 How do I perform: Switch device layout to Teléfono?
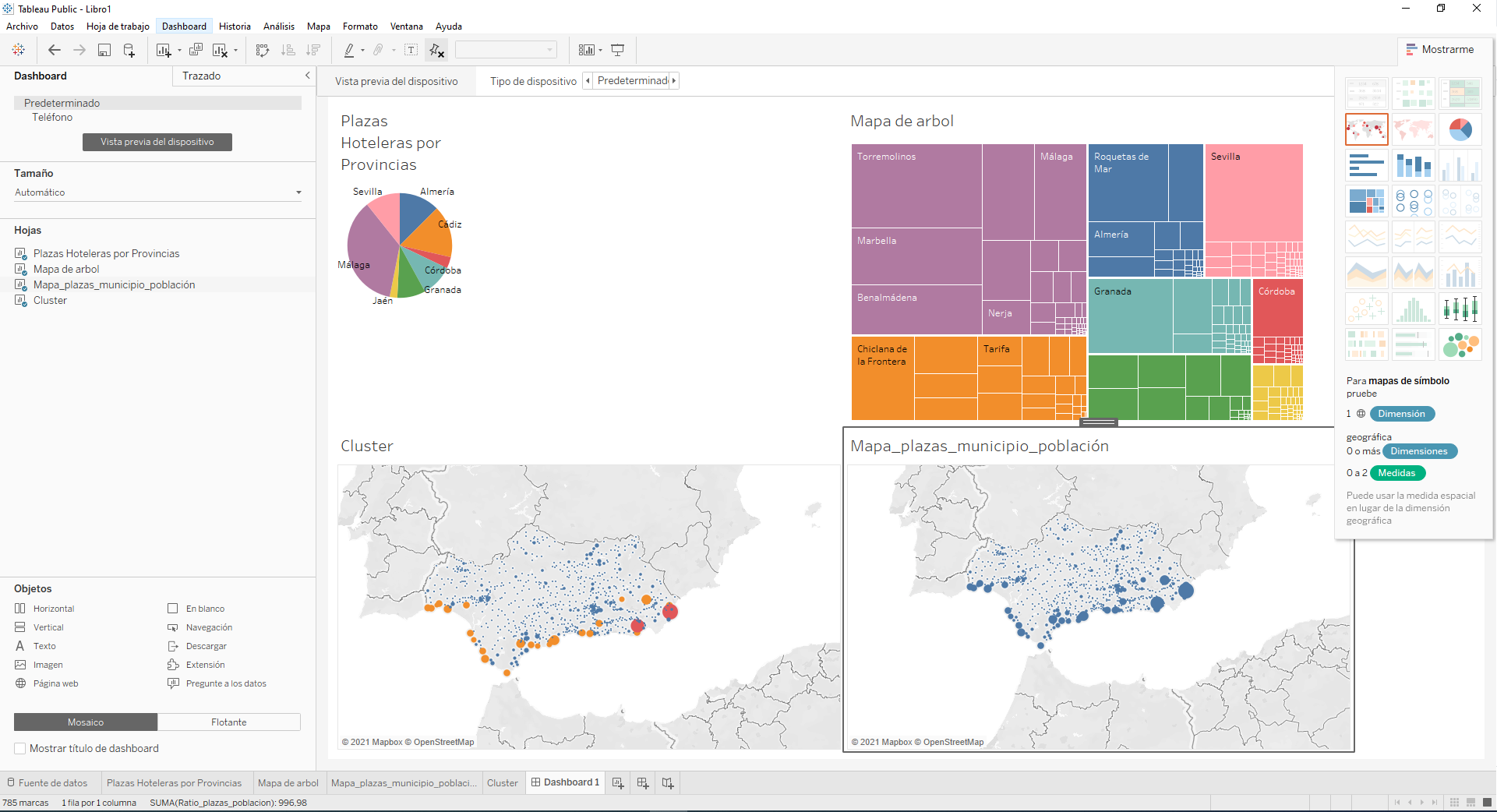tap(51, 117)
